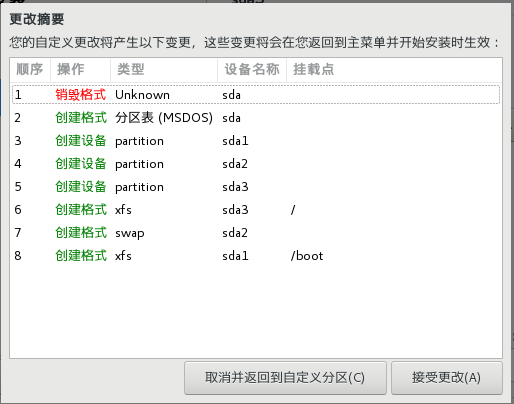514x404 pixels.
Task: Select sda2 in the row 4 partition entry
Action: (235, 164)
